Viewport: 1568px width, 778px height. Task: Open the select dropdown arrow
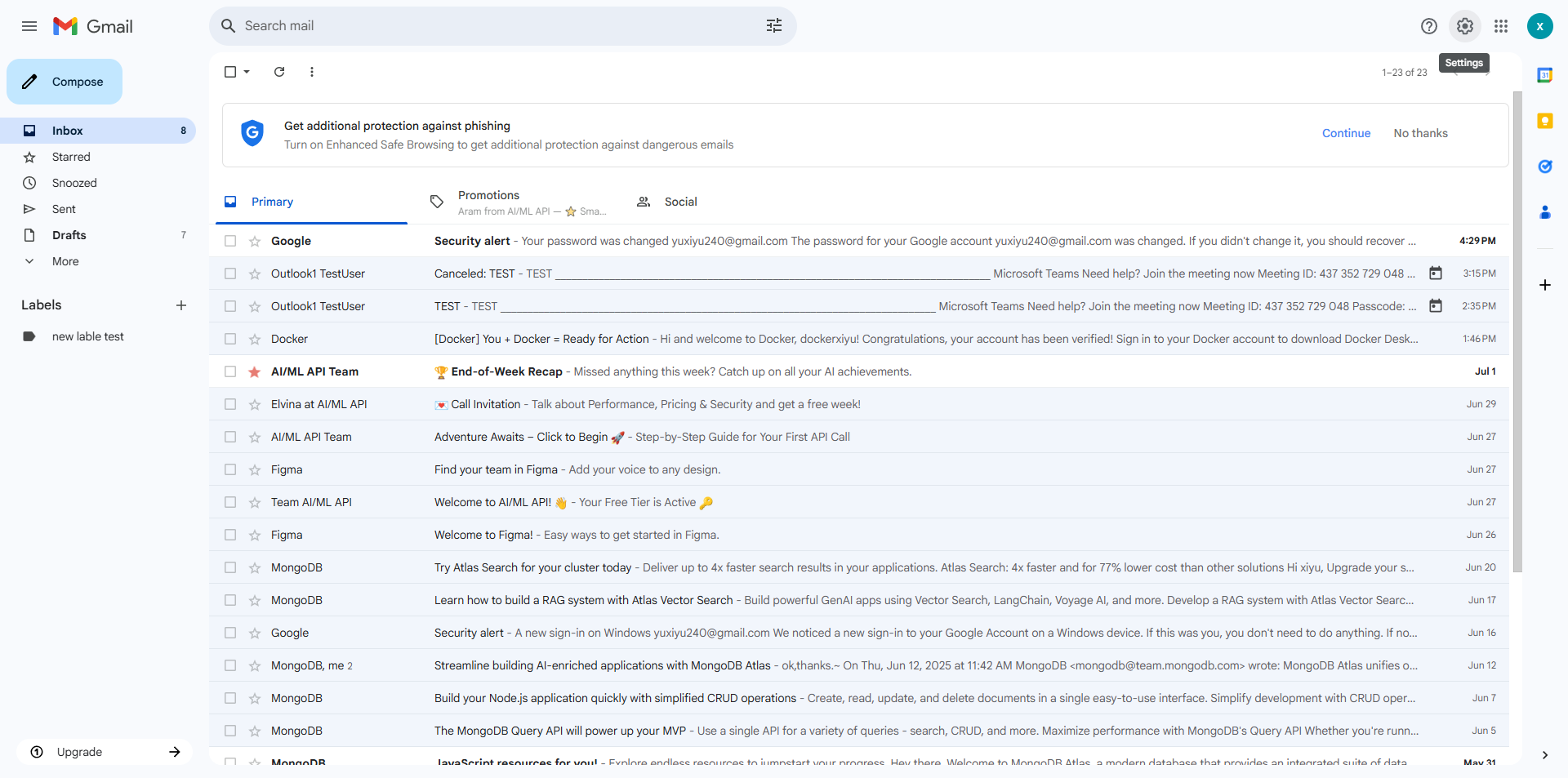pyautogui.click(x=247, y=72)
